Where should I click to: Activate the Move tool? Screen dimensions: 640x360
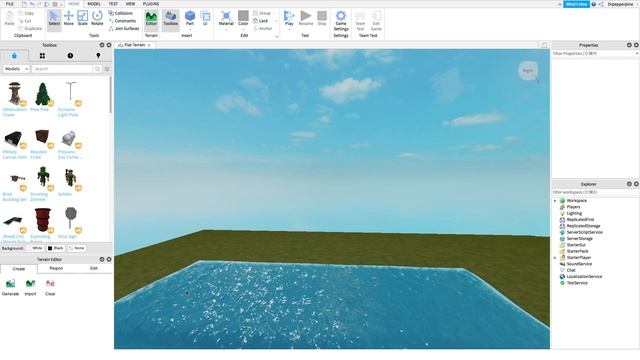pyautogui.click(x=69, y=18)
